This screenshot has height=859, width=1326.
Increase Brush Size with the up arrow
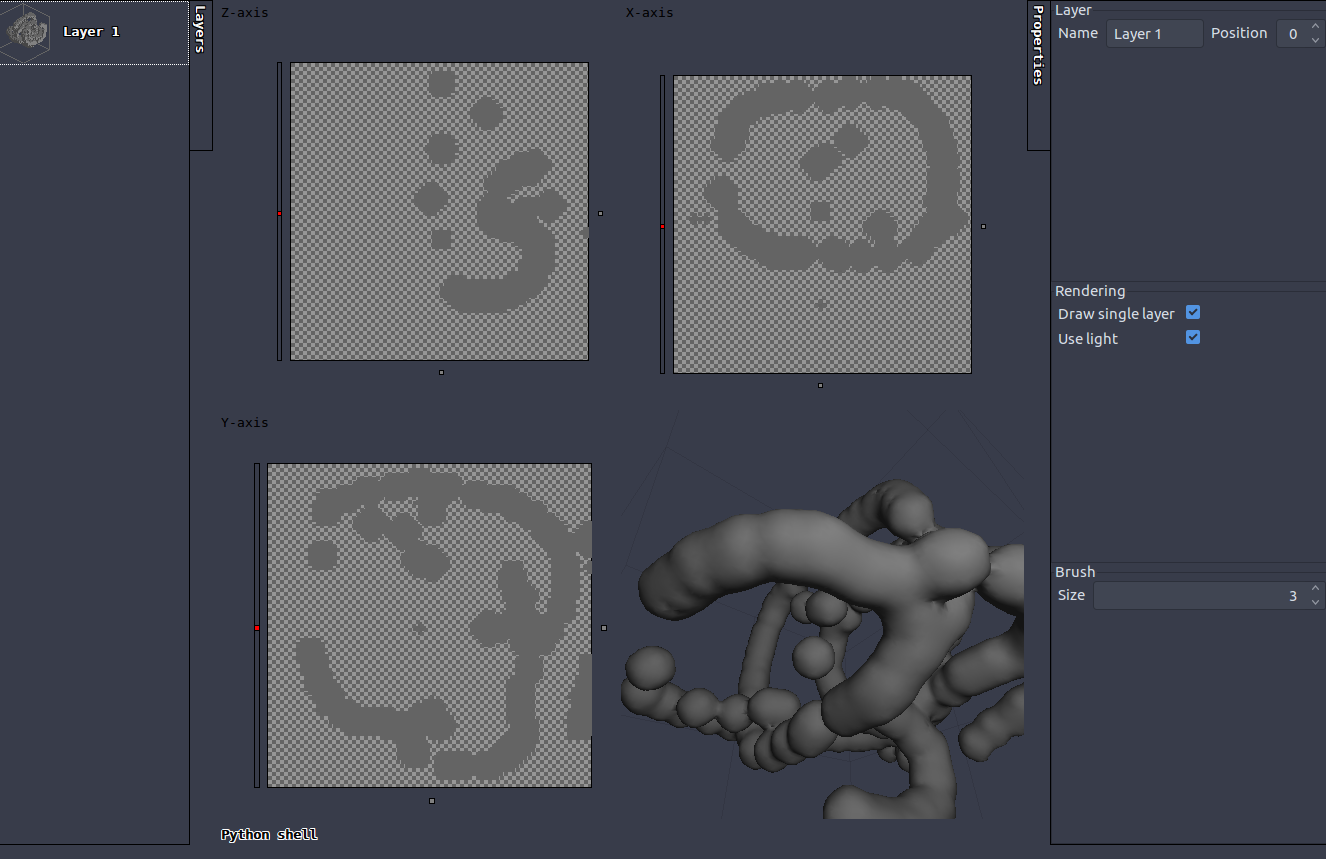point(1315,589)
